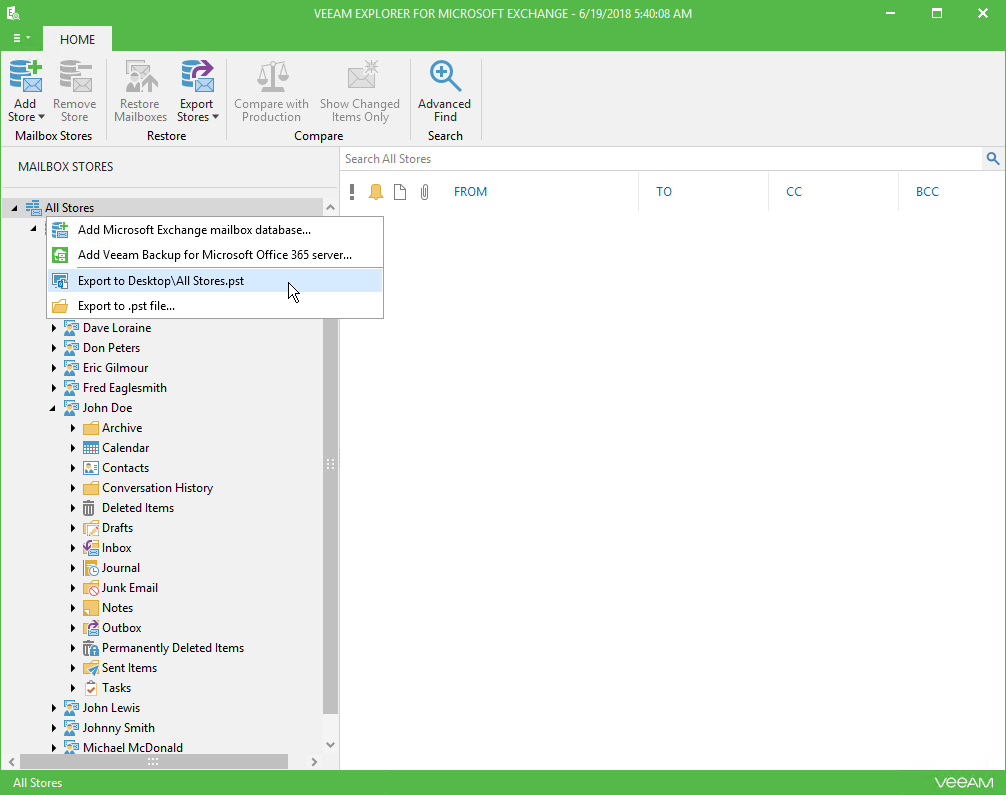The height and width of the screenshot is (795, 1006).
Task: Expand the Conversation History folder
Action: coord(73,488)
